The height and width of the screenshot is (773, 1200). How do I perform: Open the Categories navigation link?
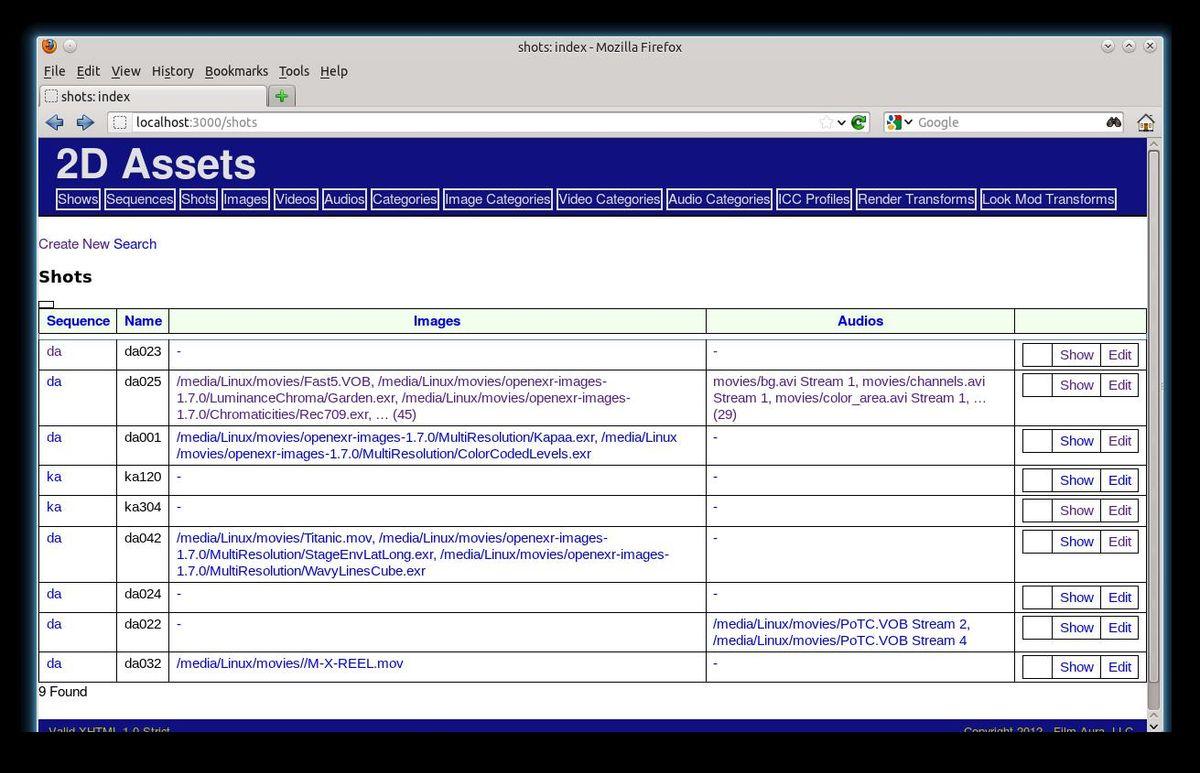tap(405, 199)
